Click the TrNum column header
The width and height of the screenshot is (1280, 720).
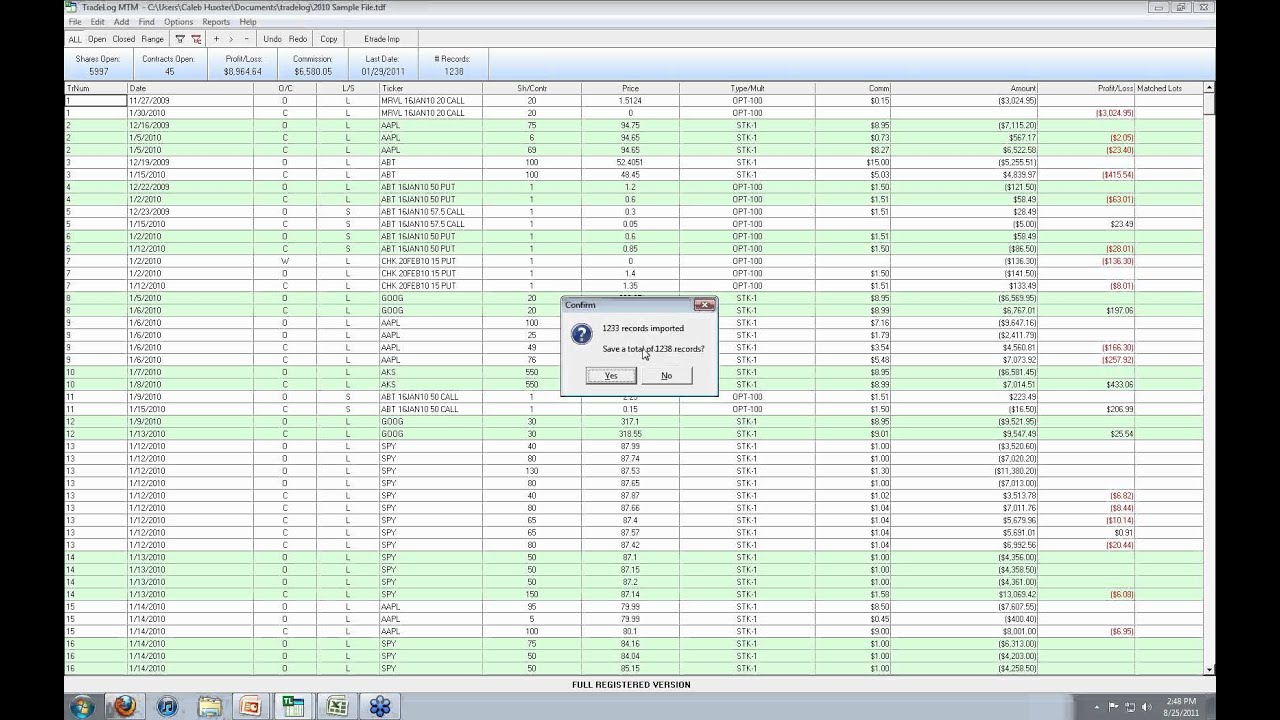(96, 88)
